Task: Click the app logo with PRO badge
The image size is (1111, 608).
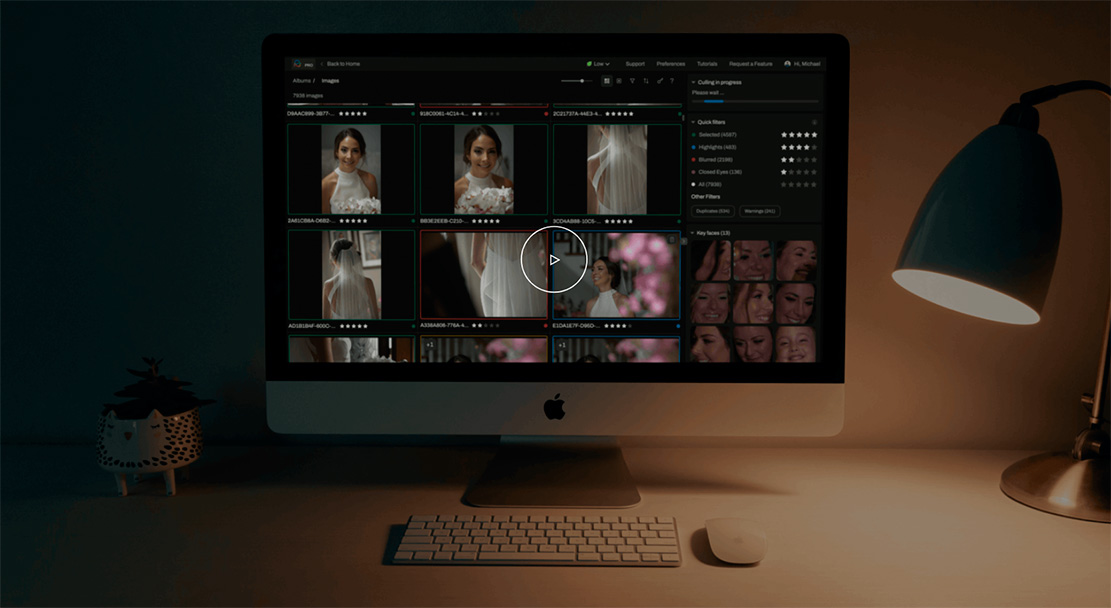Action: coord(301,63)
